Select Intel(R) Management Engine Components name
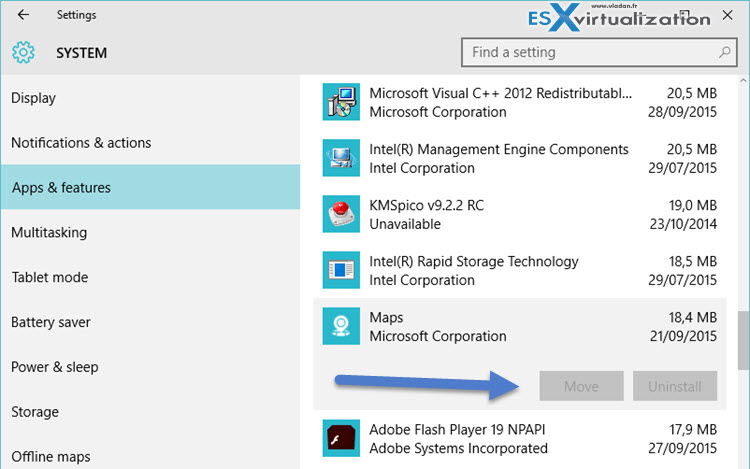This screenshot has width=750, height=469. click(499, 149)
